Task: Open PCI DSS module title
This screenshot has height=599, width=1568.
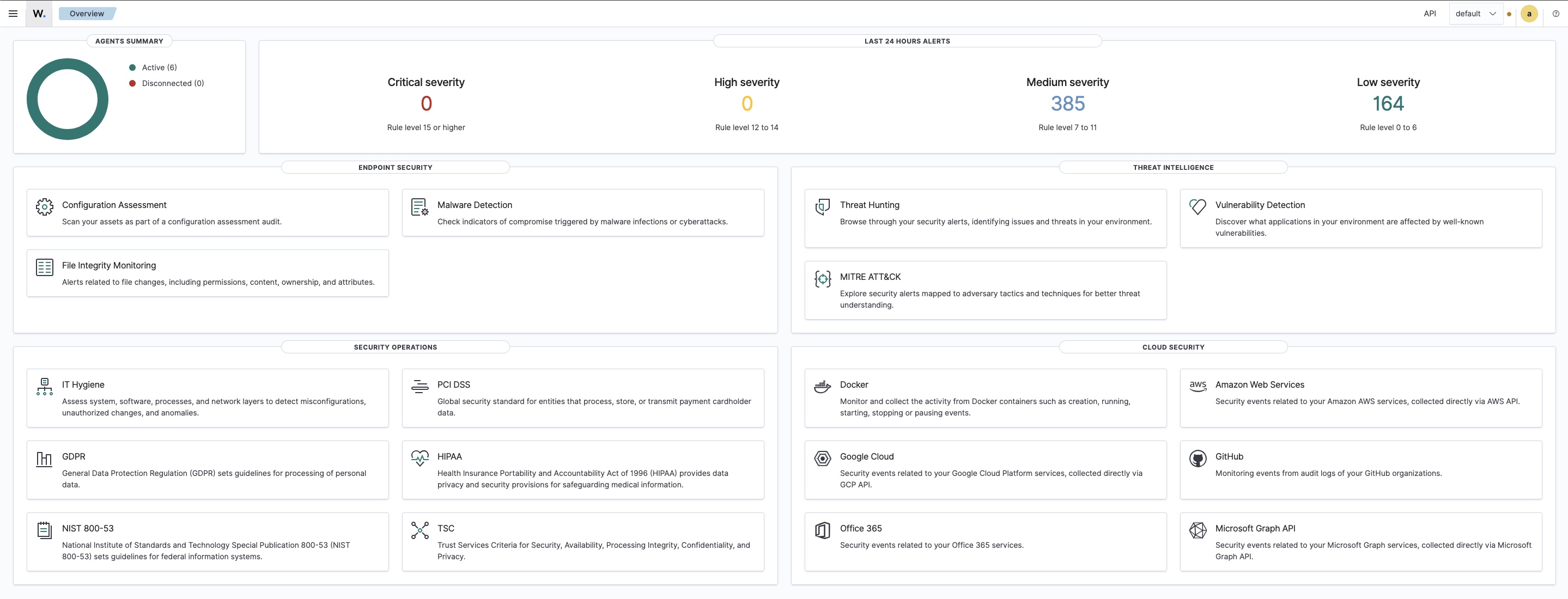Action: click(x=453, y=384)
